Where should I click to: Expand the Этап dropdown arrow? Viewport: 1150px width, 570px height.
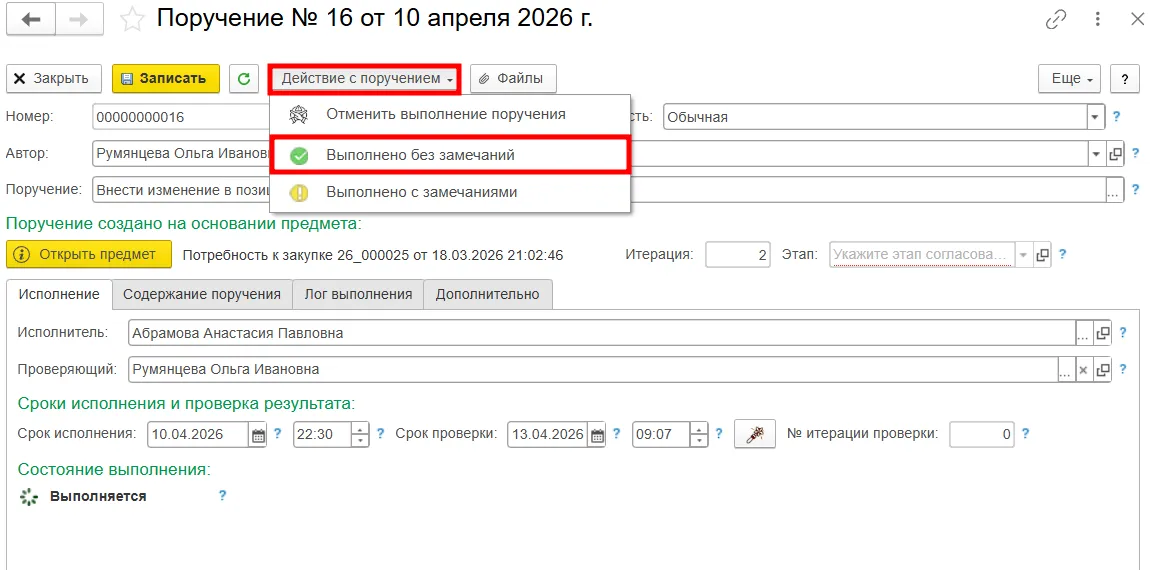click(x=1024, y=255)
